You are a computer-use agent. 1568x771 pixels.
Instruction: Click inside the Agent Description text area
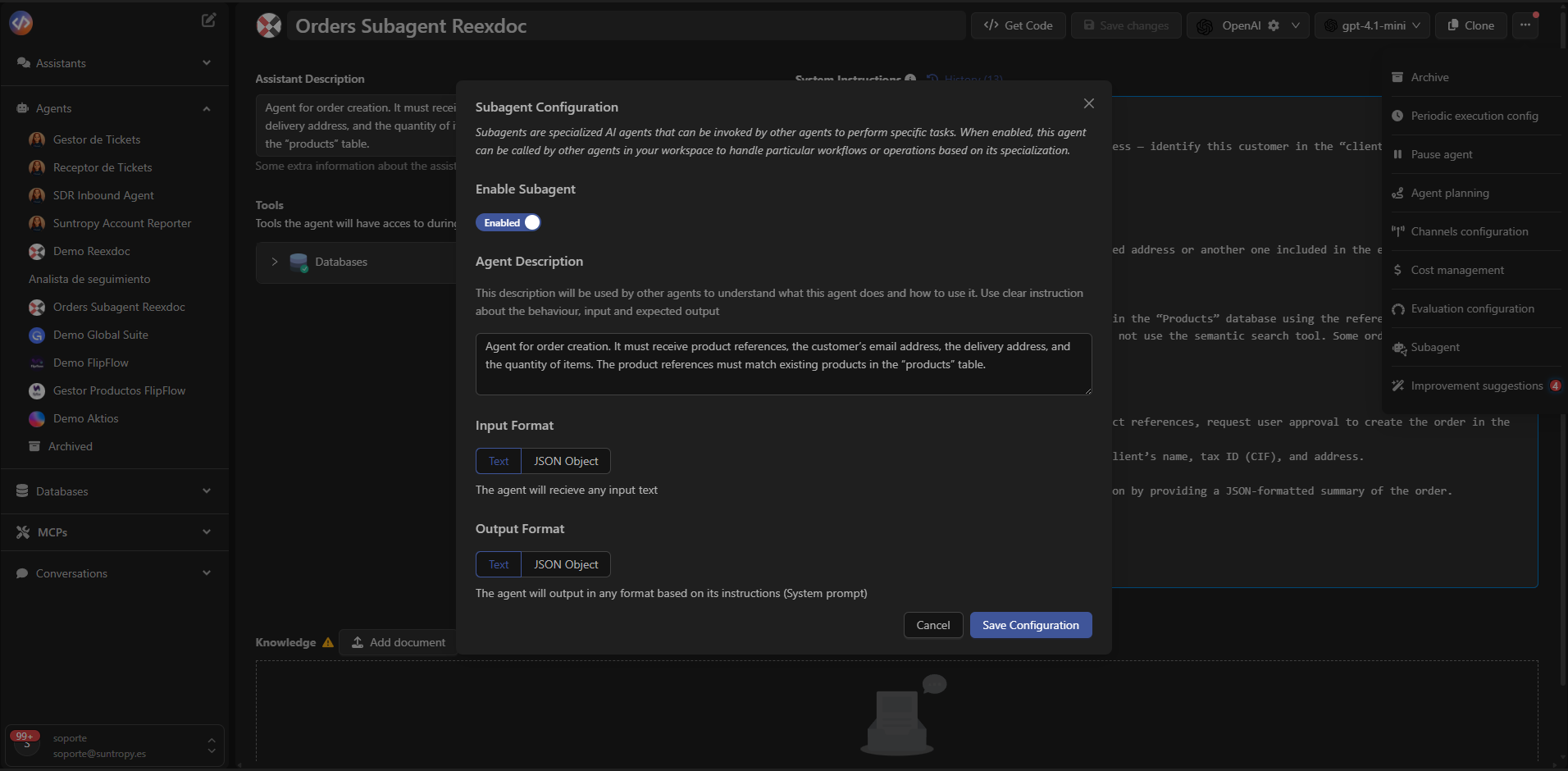pyautogui.click(x=783, y=363)
